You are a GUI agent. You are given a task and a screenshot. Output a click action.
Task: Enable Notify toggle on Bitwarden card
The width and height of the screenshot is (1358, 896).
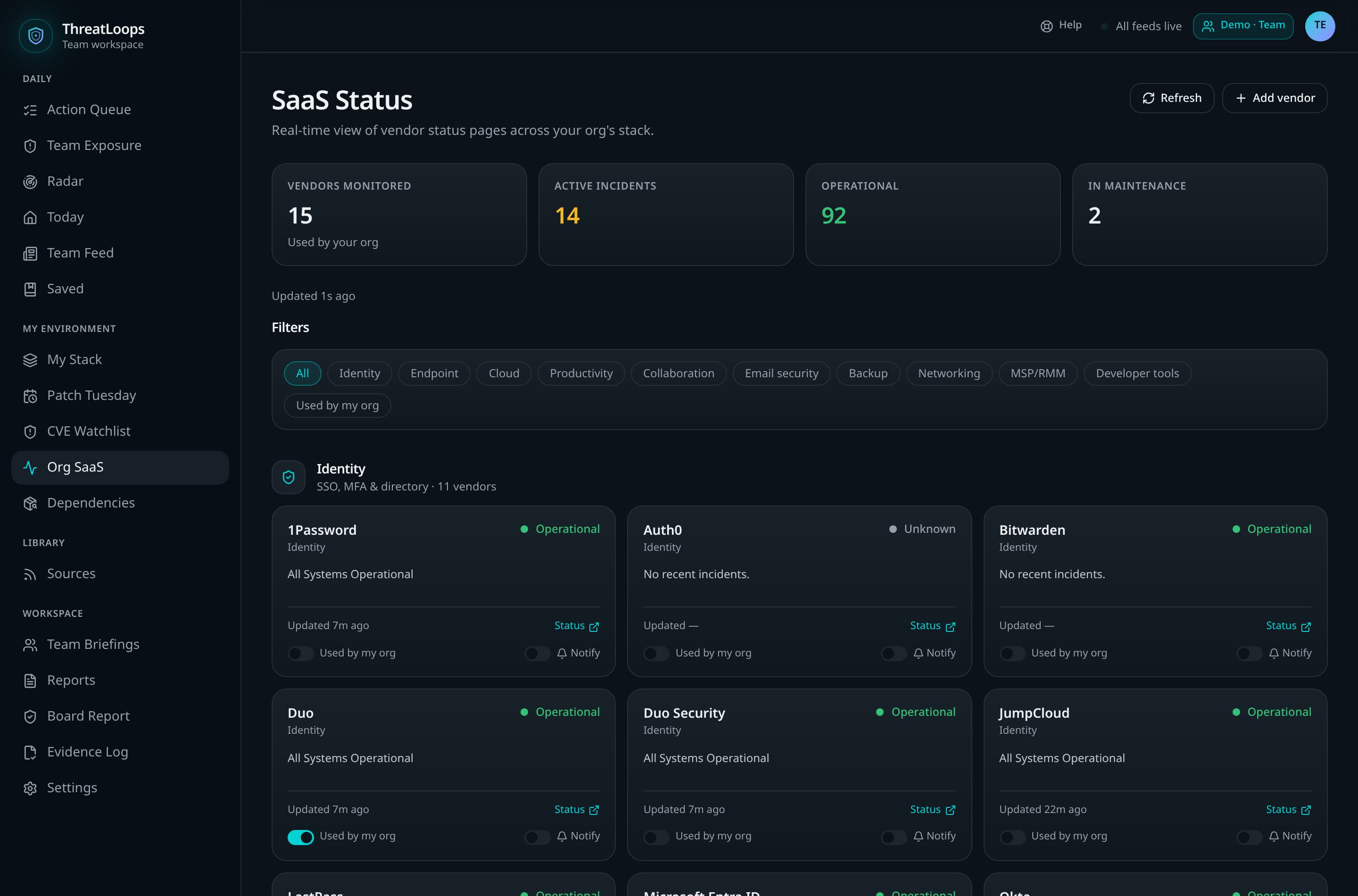1250,654
